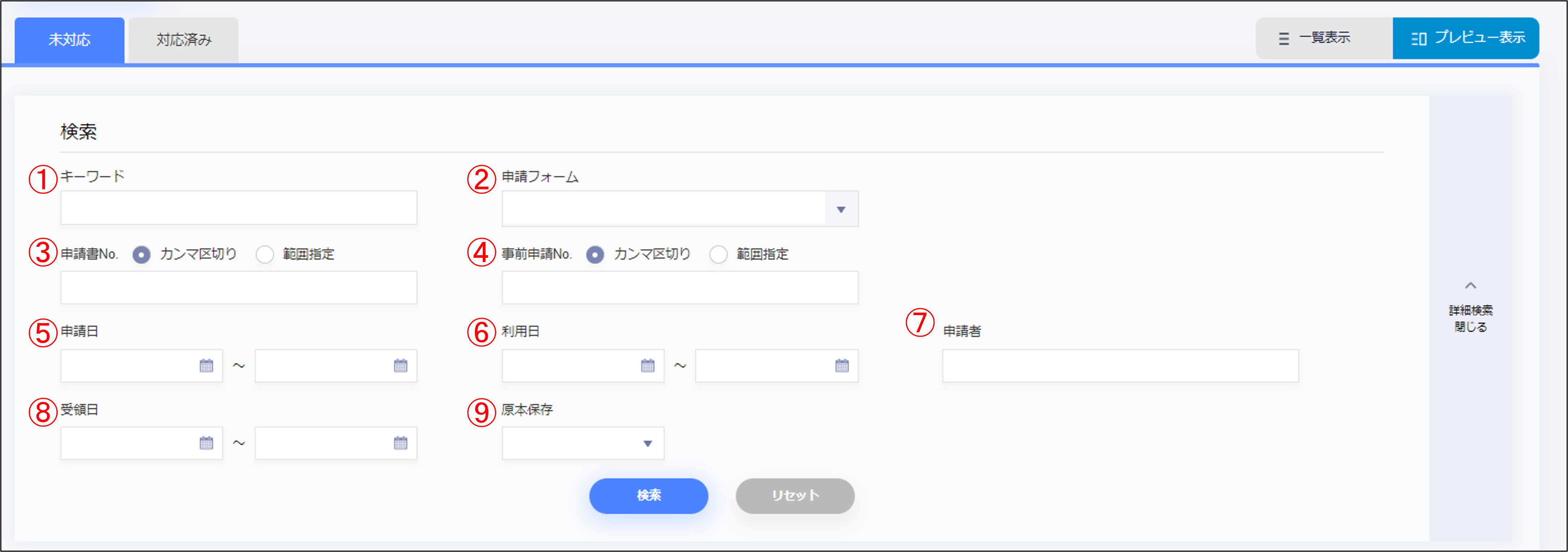Focus the キーワード input field
Image resolution: width=1568 pixels, height=552 pixels.
(239, 208)
